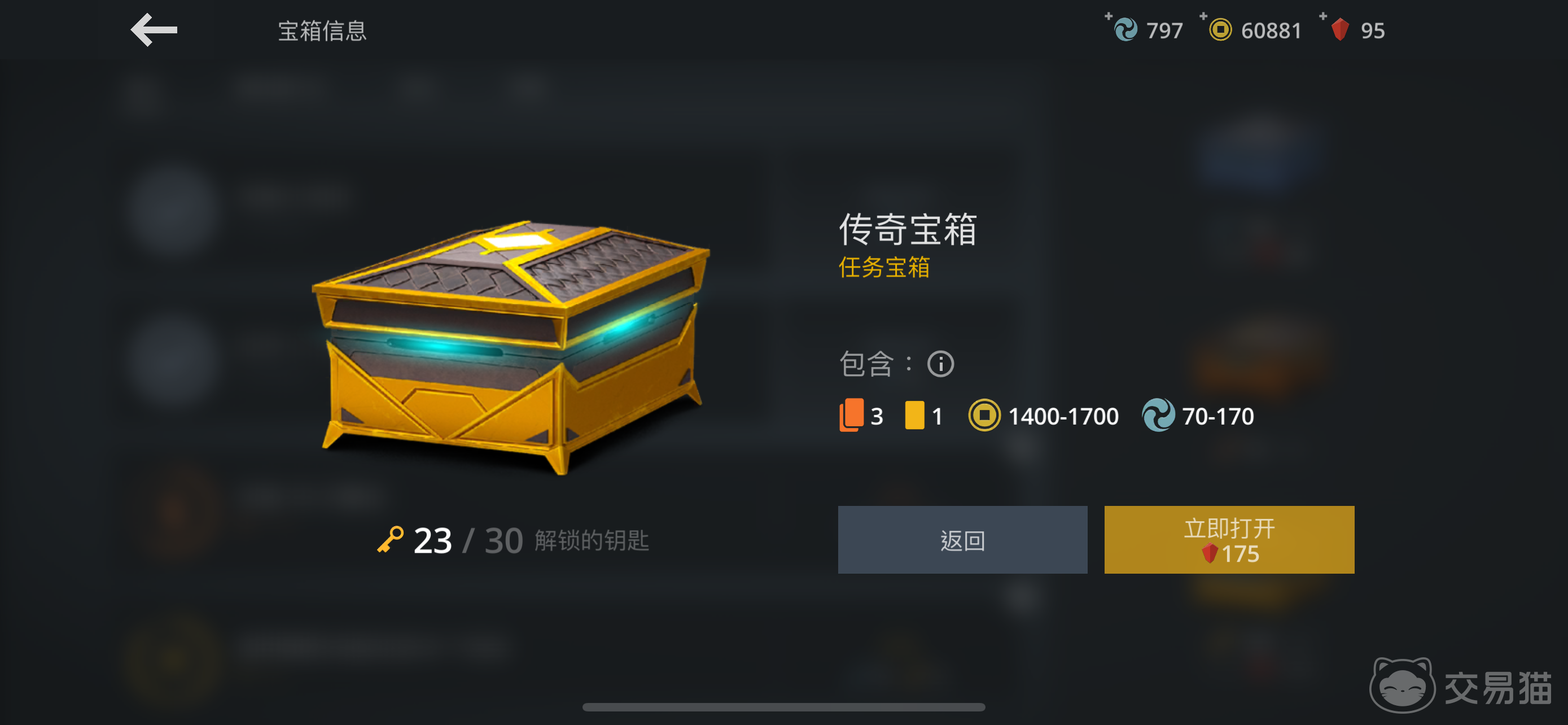The width and height of the screenshot is (1568, 725).
Task: Tap the 23 / 30 keys progress
Action: pyautogui.click(x=467, y=540)
